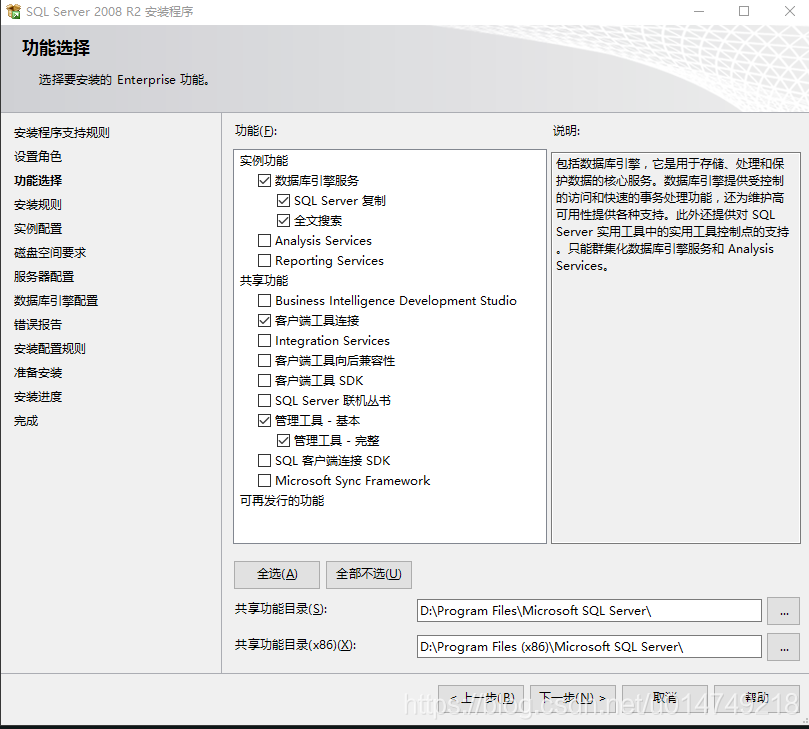
Task: Enable the Reporting Services checkbox
Action: point(264,261)
